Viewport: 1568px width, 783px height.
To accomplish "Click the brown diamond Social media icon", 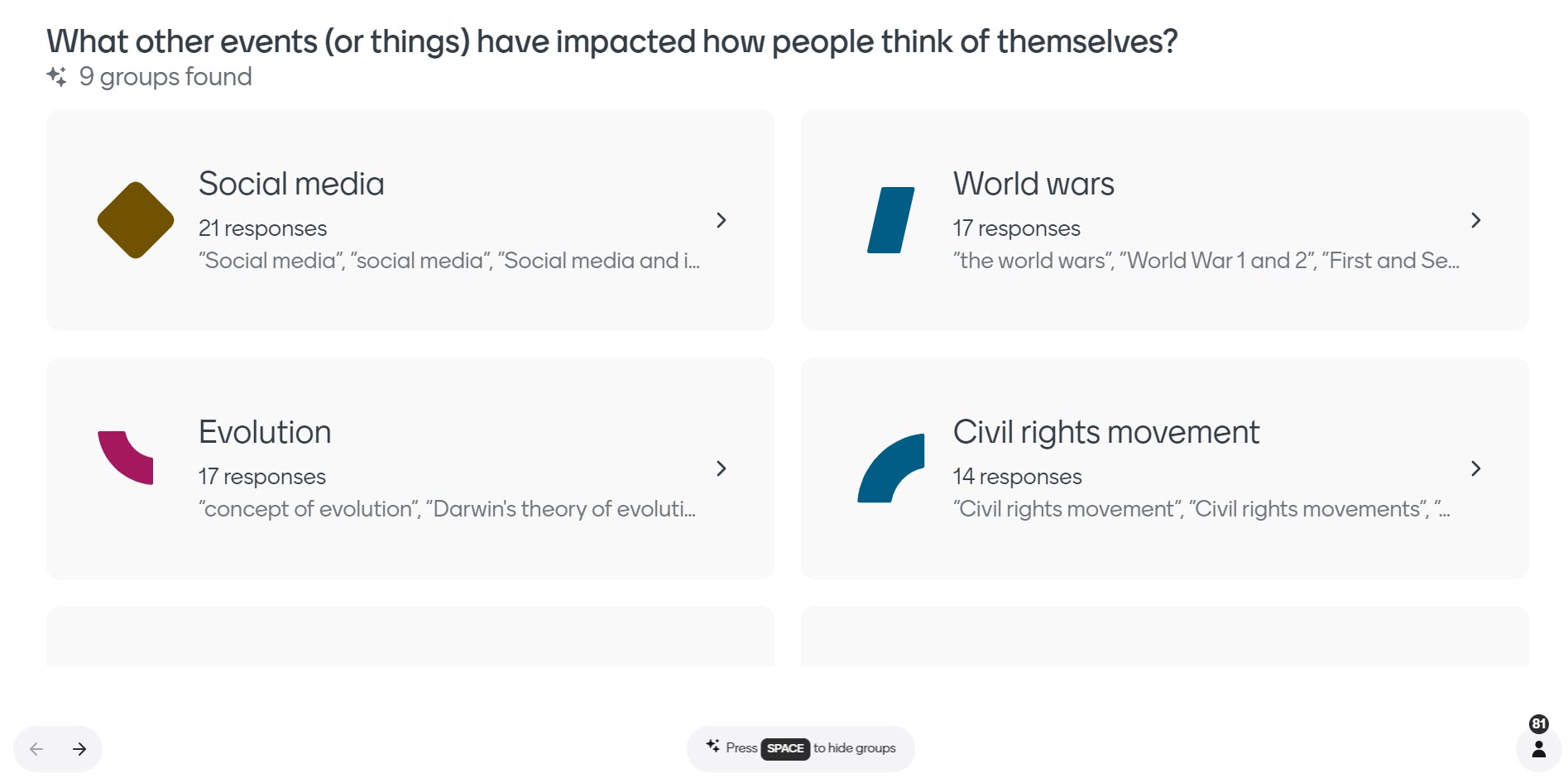I will tap(136, 220).
